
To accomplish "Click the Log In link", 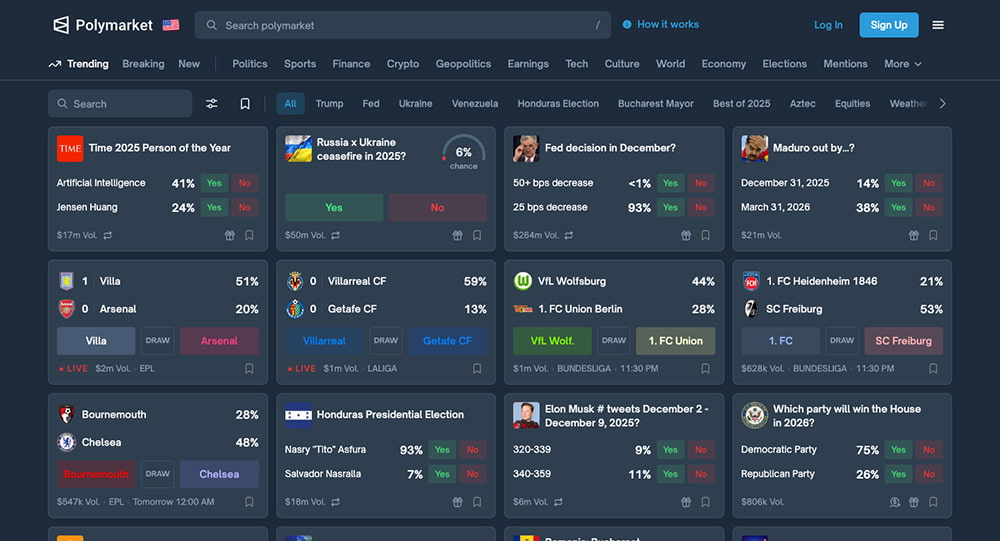I will 828,25.
